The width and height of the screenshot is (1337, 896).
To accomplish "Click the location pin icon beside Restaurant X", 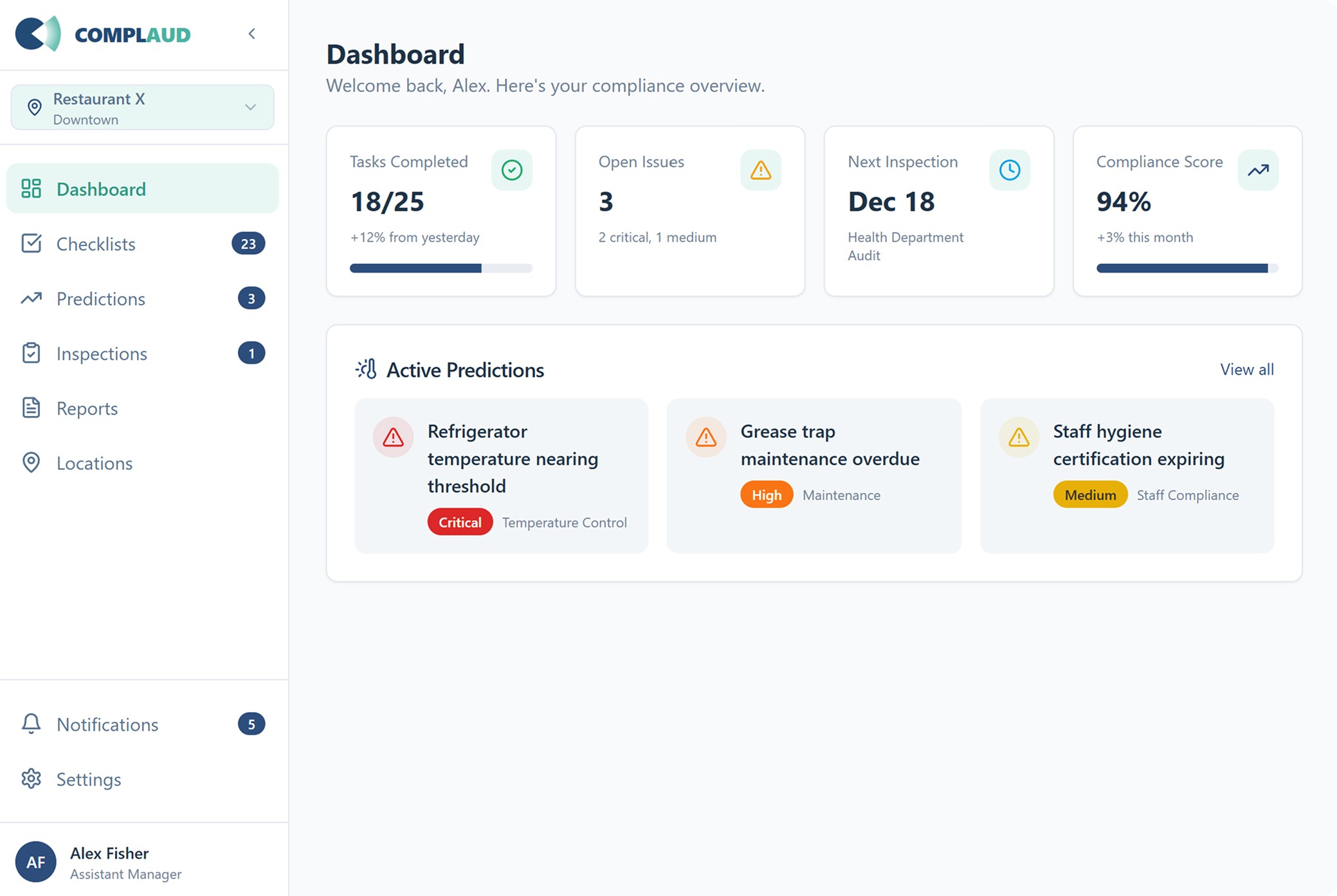I will tap(35, 107).
